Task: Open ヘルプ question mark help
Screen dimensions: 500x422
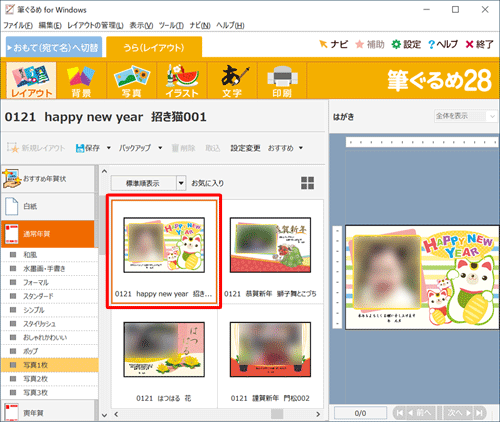Action: [443, 44]
